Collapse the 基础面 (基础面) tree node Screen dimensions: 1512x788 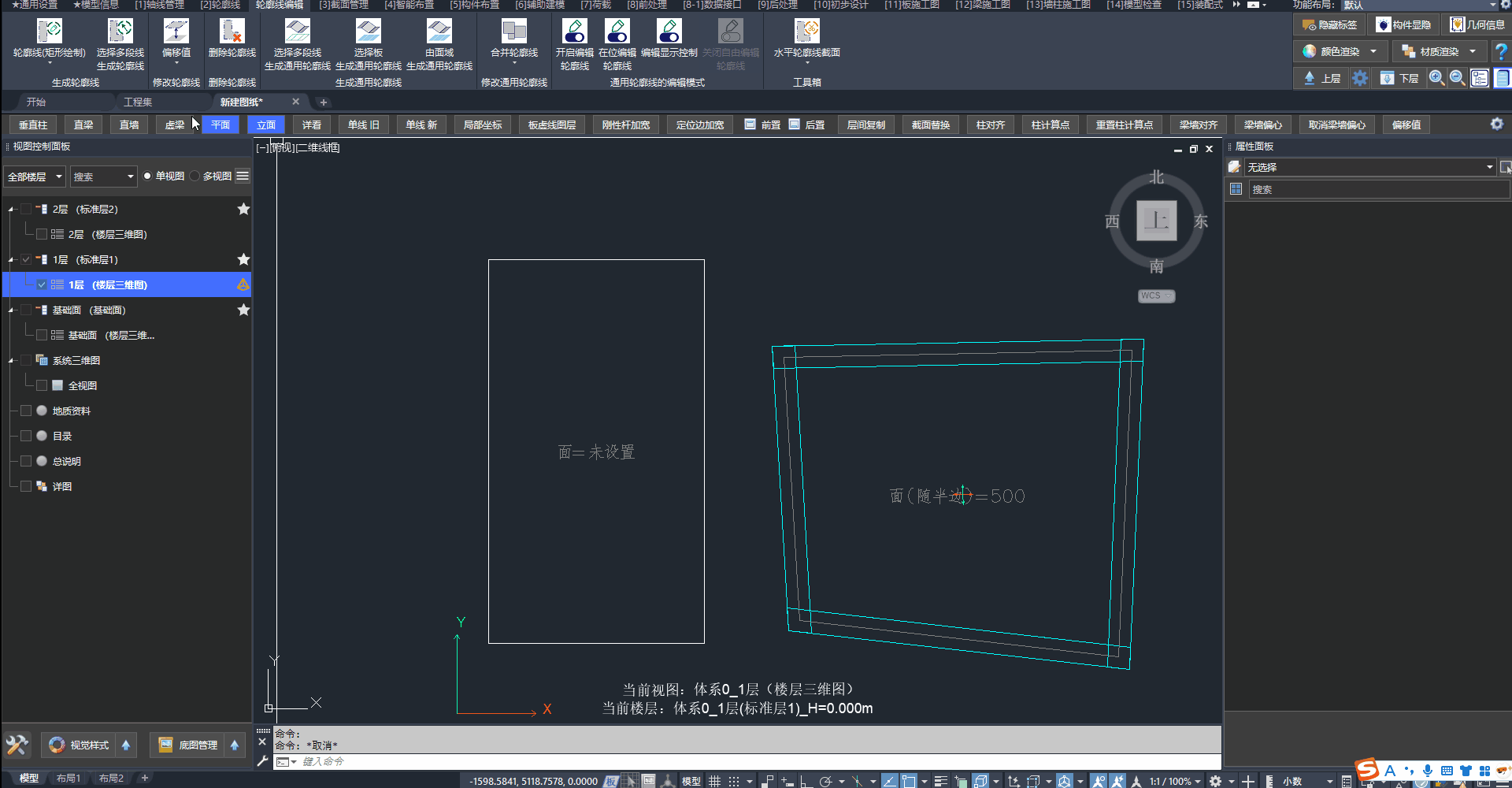coord(11,310)
